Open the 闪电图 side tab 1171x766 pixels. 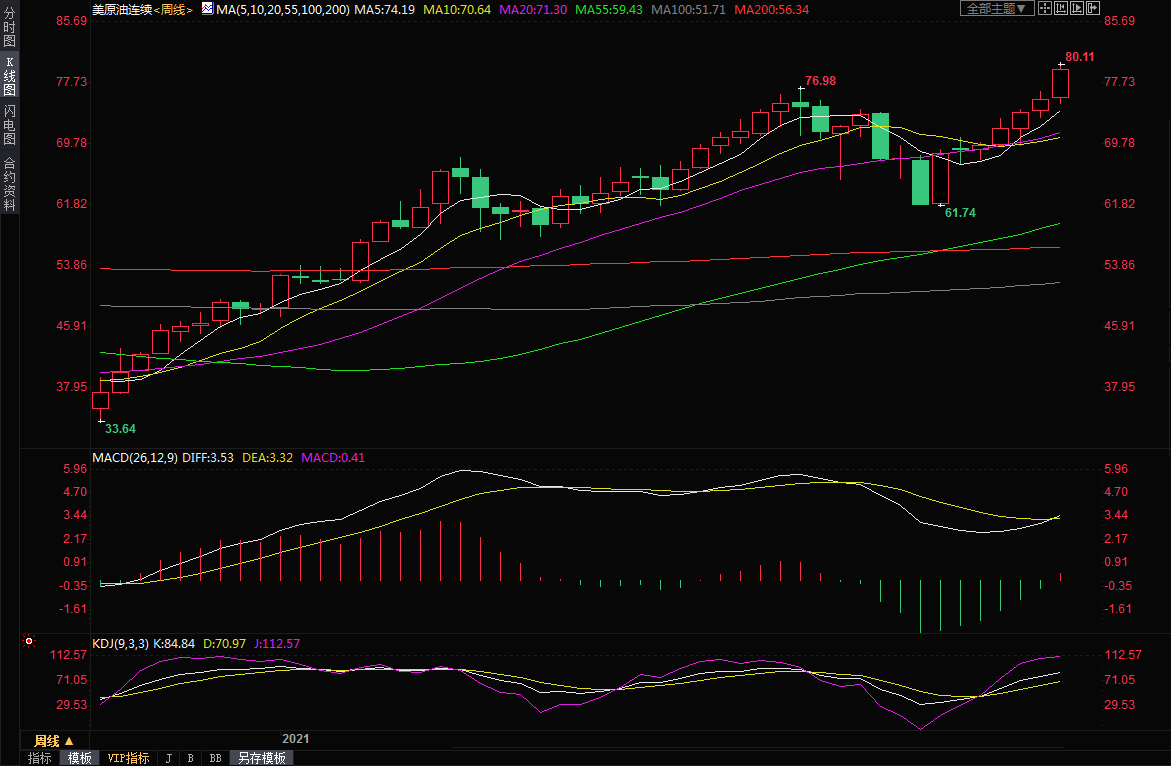point(9,125)
